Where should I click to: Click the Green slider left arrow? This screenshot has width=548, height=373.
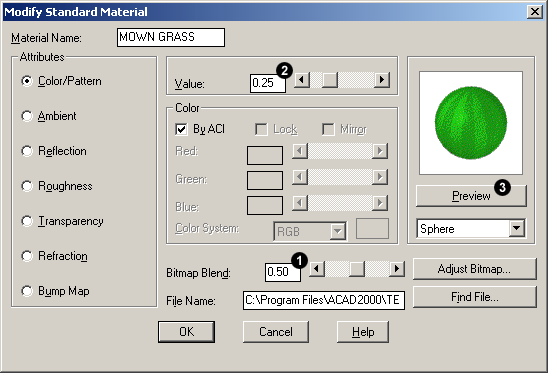point(300,177)
